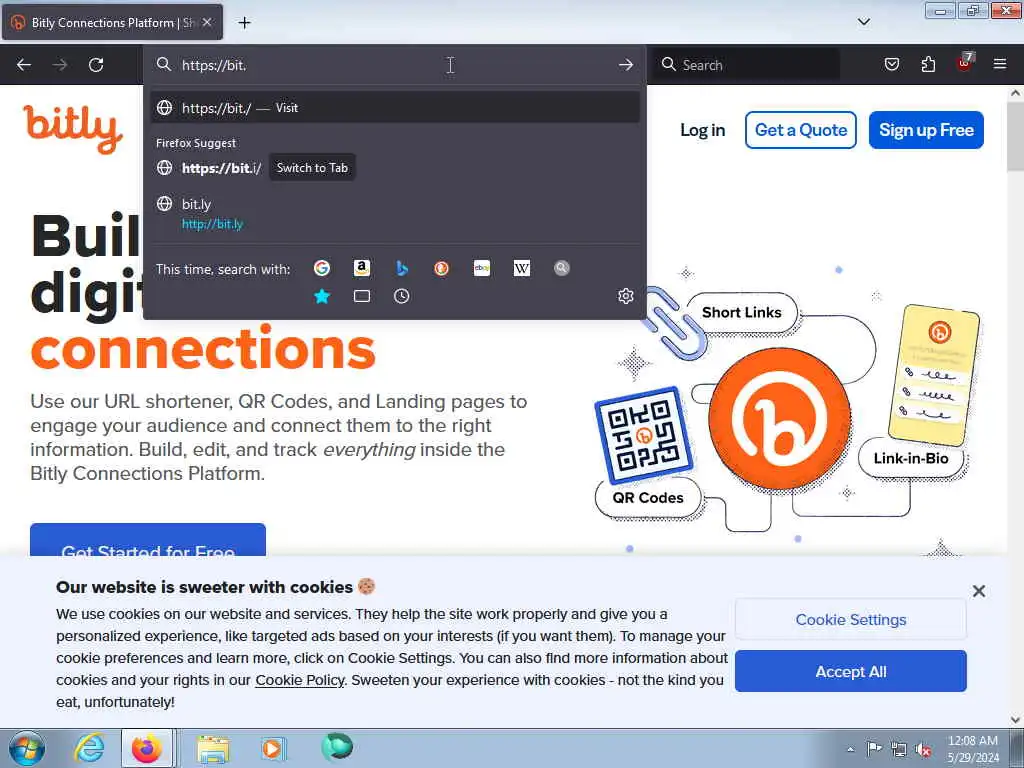Open the Extensions puzzle icon

(x=928, y=64)
